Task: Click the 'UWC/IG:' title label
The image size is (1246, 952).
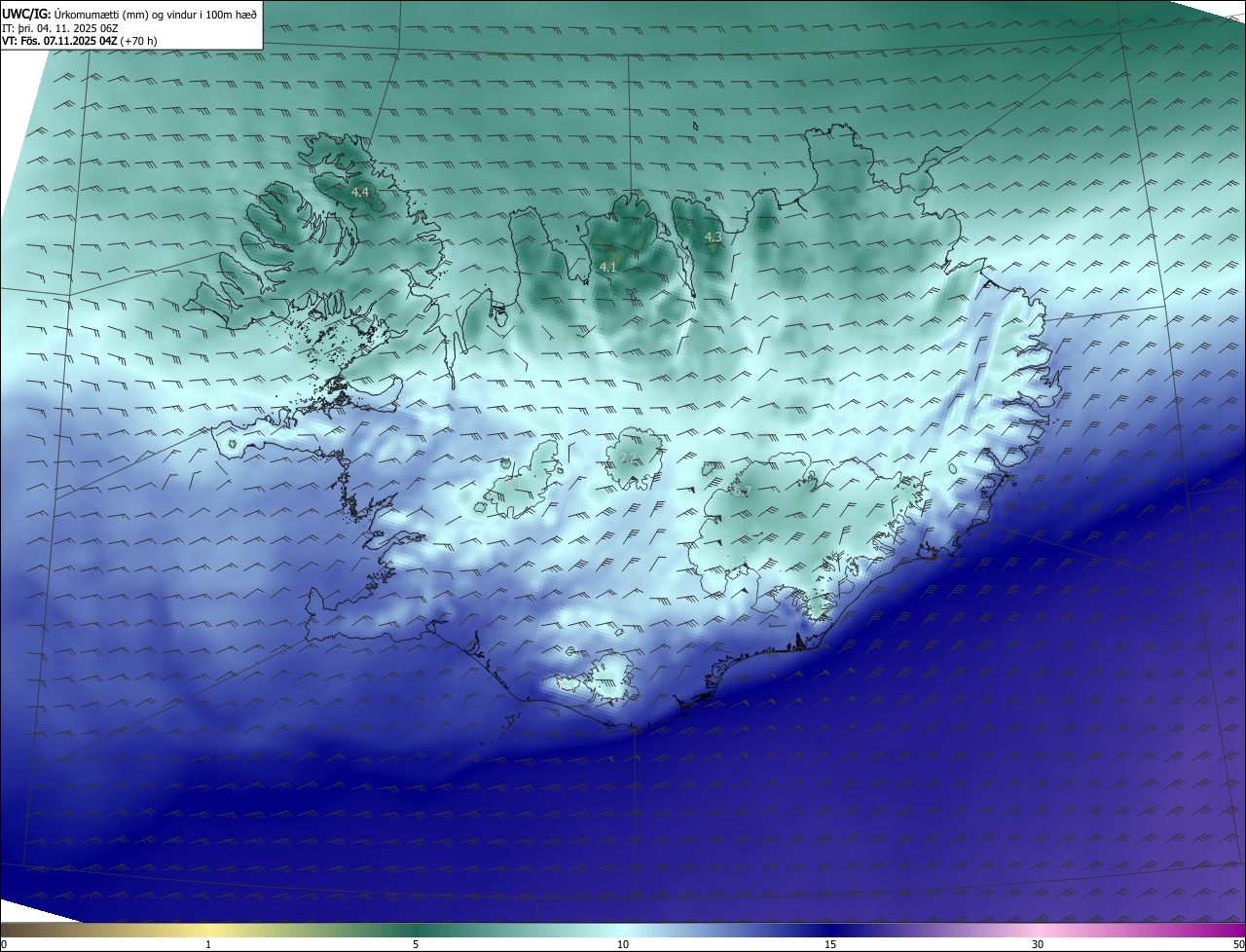Action: click(26, 14)
